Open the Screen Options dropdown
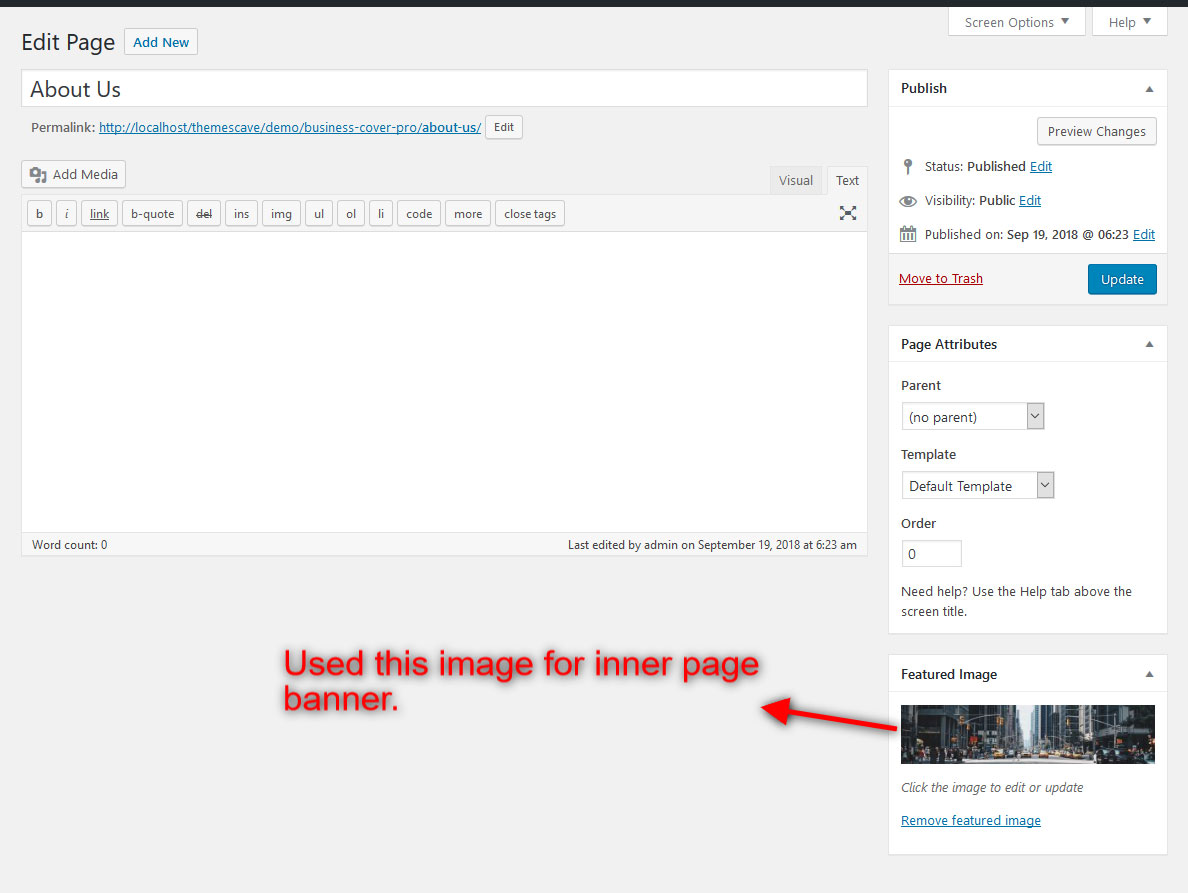 click(x=1017, y=22)
